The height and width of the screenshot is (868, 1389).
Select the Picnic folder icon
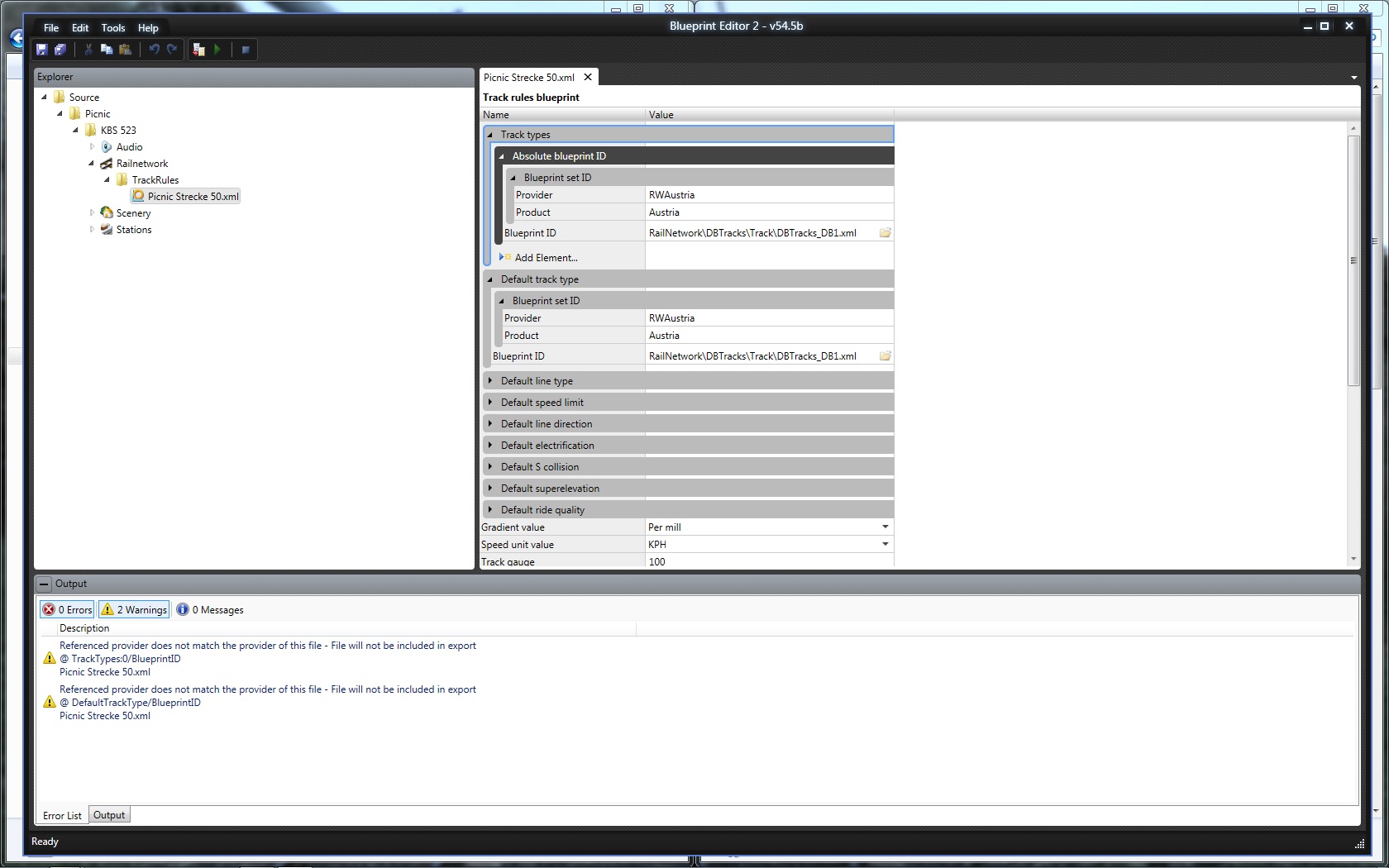tap(75, 113)
